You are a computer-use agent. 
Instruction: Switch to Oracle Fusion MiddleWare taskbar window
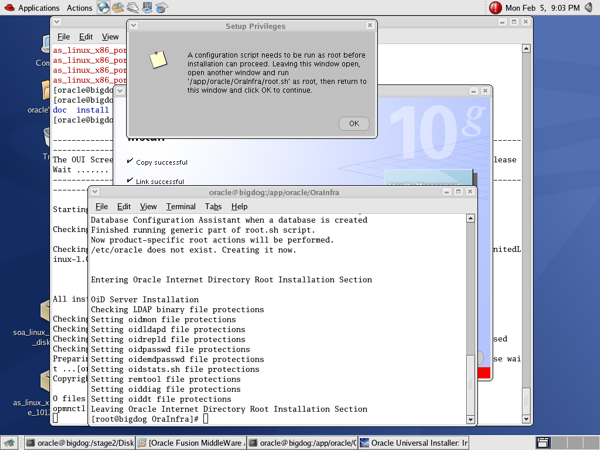tap(191, 443)
